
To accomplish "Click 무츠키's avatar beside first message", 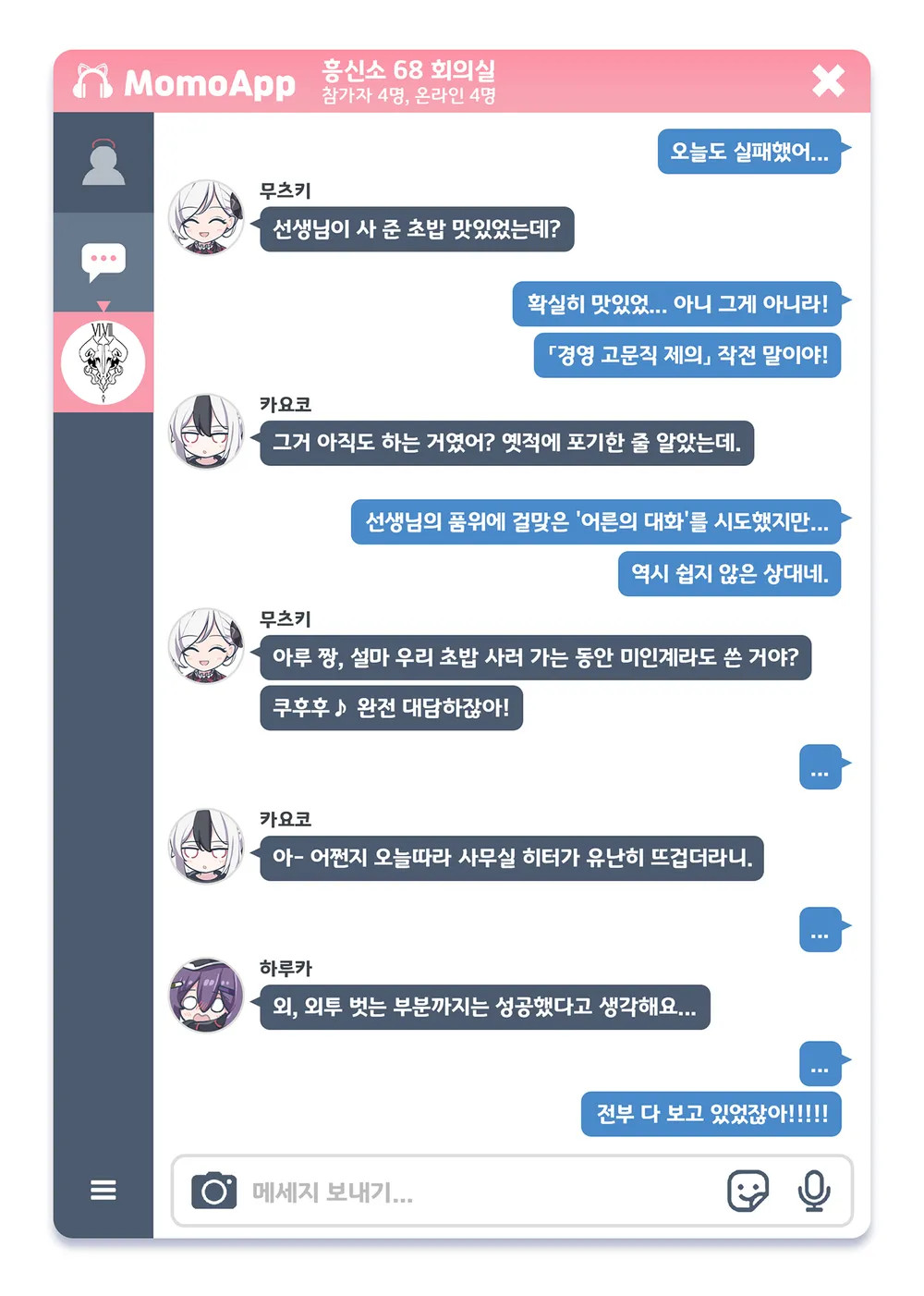I will (206, 217).
